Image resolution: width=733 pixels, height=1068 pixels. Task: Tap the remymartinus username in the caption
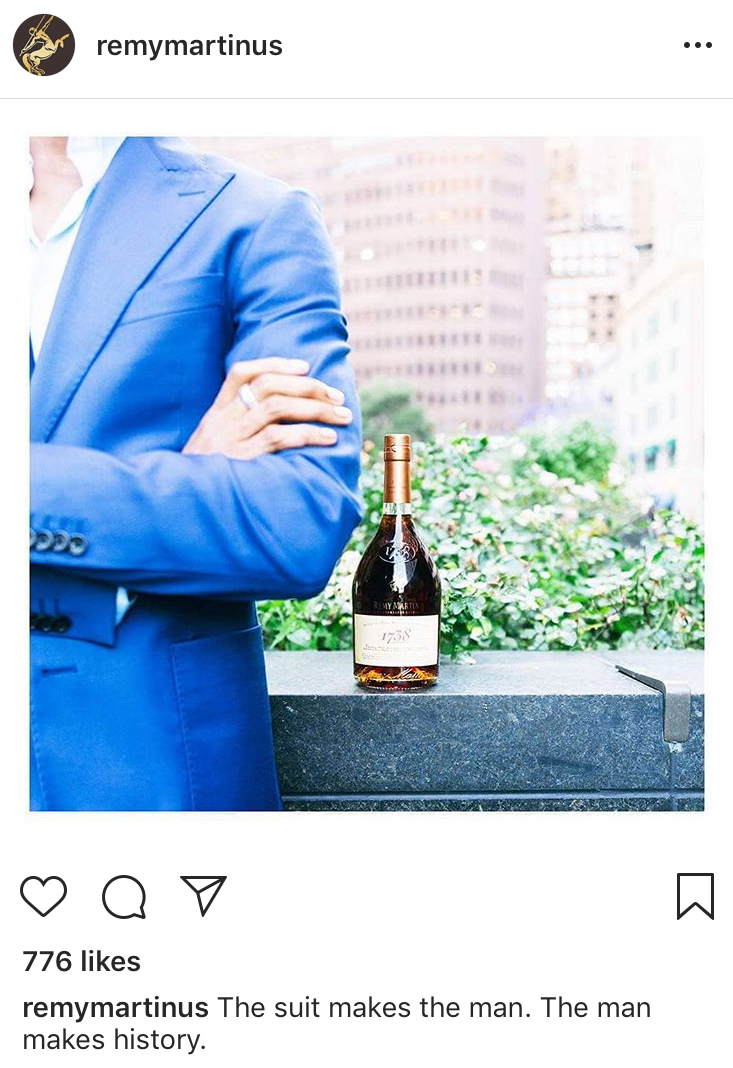pyautogui.click(x=115, y=1007)
